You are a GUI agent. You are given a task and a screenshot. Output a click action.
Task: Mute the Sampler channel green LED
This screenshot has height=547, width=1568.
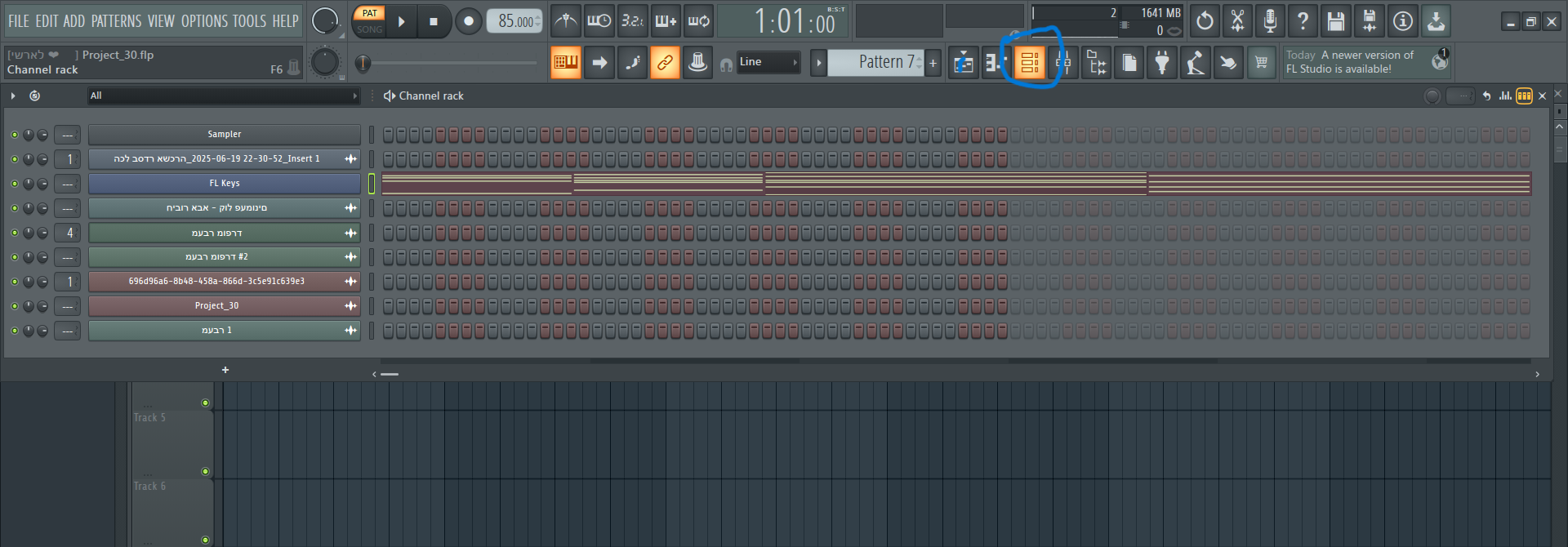(x=15, y=135)
